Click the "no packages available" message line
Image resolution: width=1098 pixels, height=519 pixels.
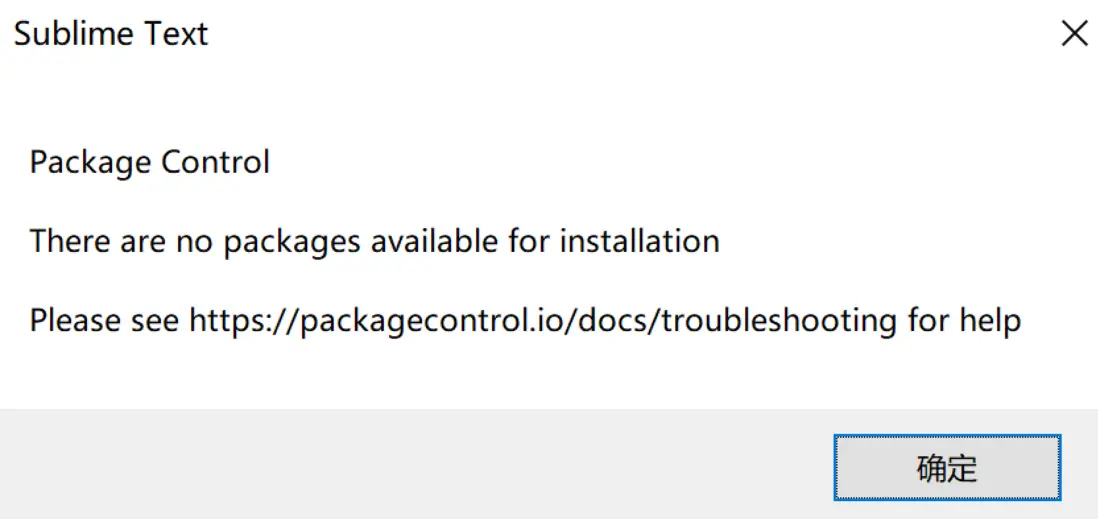[374, 241]
